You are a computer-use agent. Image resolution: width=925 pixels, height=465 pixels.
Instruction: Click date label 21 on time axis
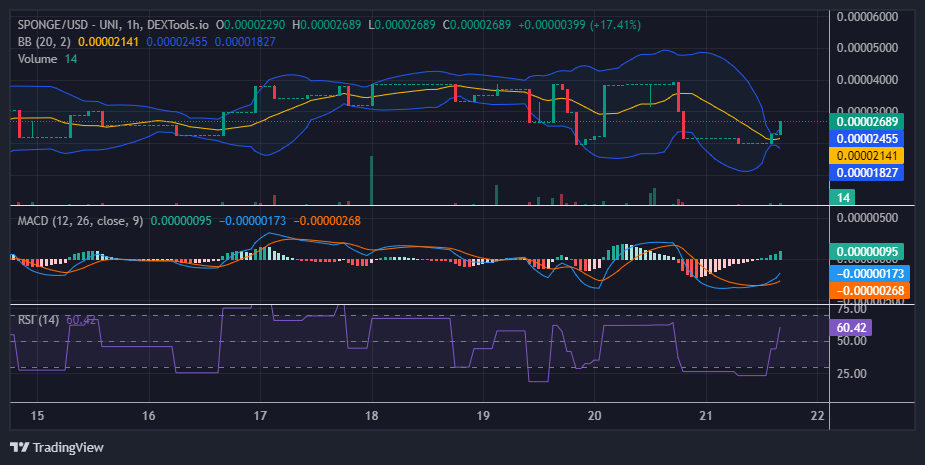pos(706,416)
